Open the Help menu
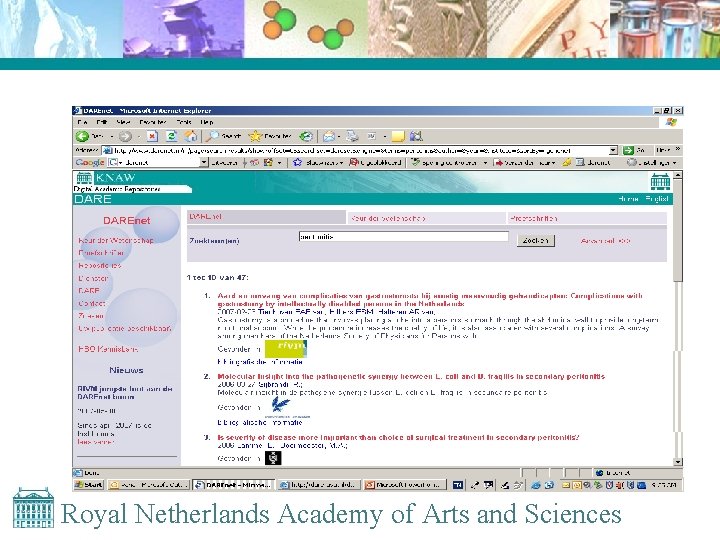The width and height of the screenshot is (720, 540). pyautogui.click(x=207, y=122)
